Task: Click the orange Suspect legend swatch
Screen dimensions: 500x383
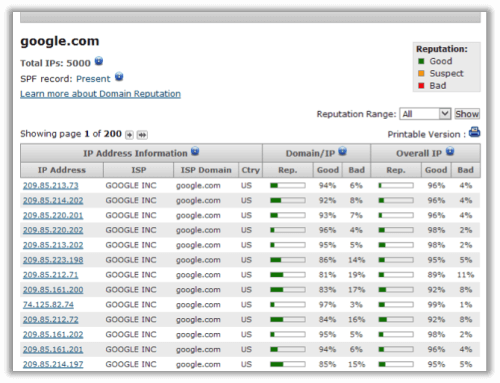Action: click(x=421, y=73)
